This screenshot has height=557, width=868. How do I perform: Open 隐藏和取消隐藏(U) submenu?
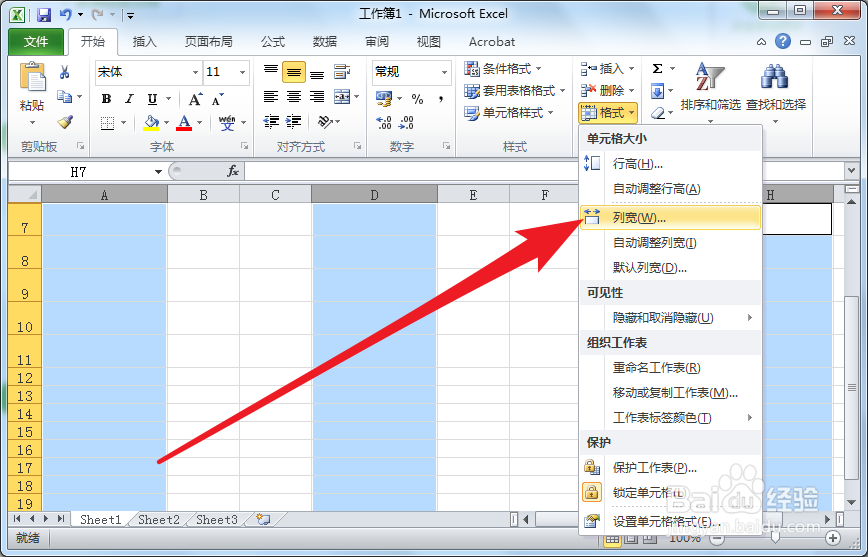coord(670,318)
